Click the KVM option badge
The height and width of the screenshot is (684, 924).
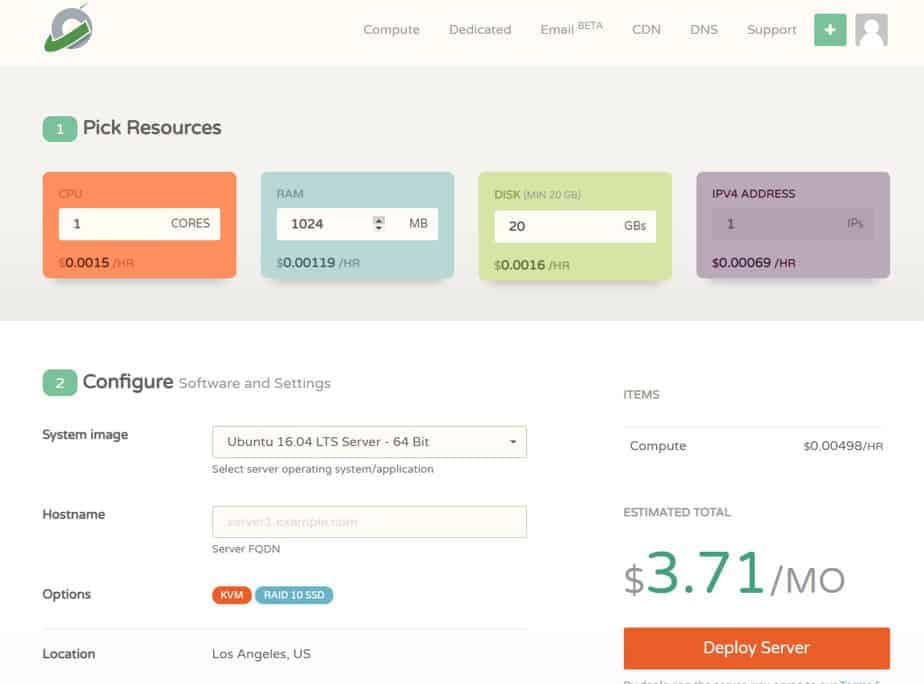(x=231, y=595)
